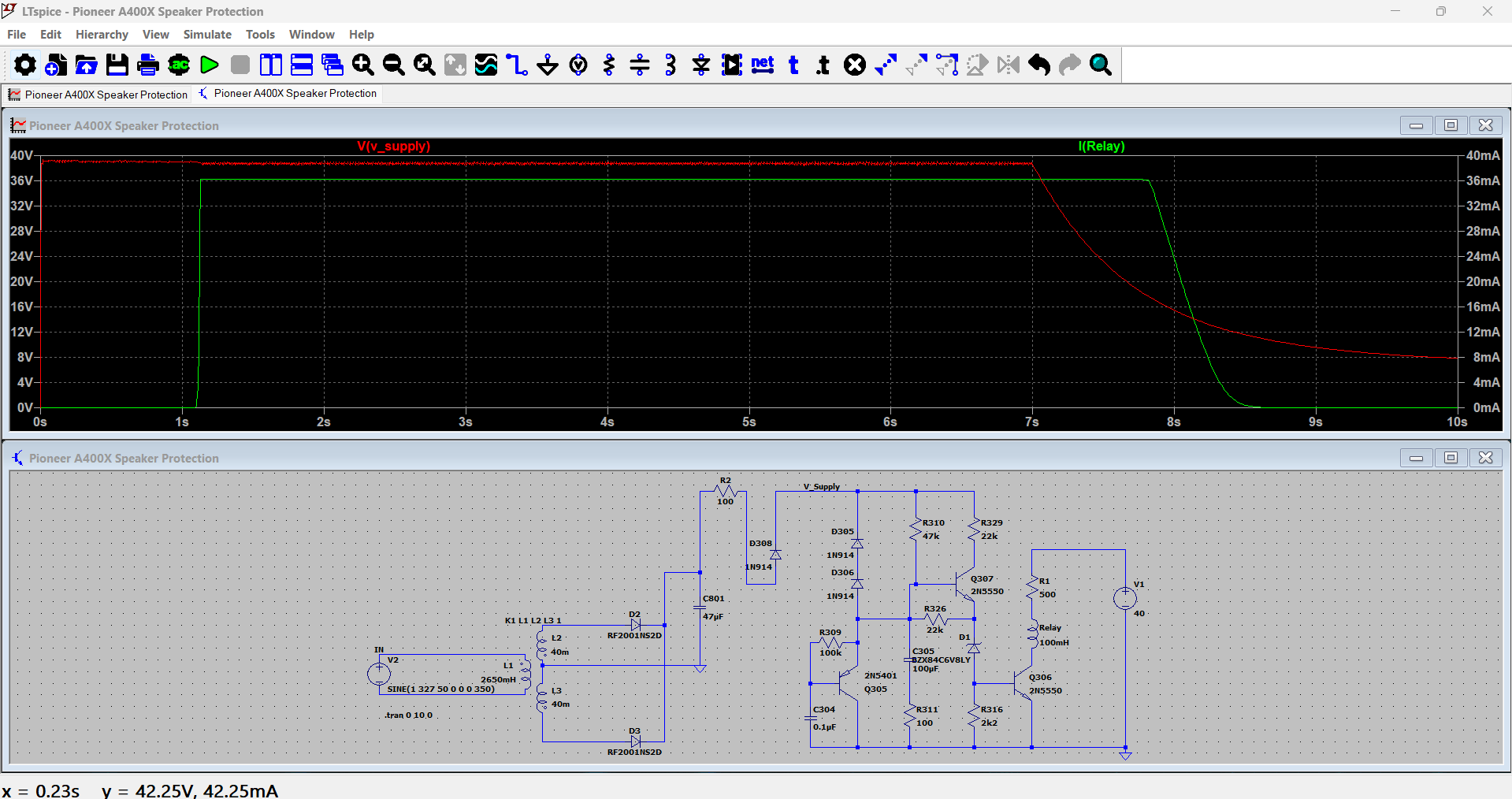Click the red V(v_supply) trace label
Viewport: 1512px width, 799px height.
point(393,147)
